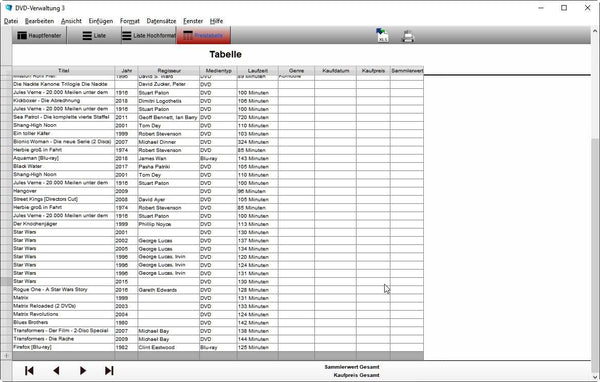
Task: Click the printer icon in the toolbar
Action: 408,36
